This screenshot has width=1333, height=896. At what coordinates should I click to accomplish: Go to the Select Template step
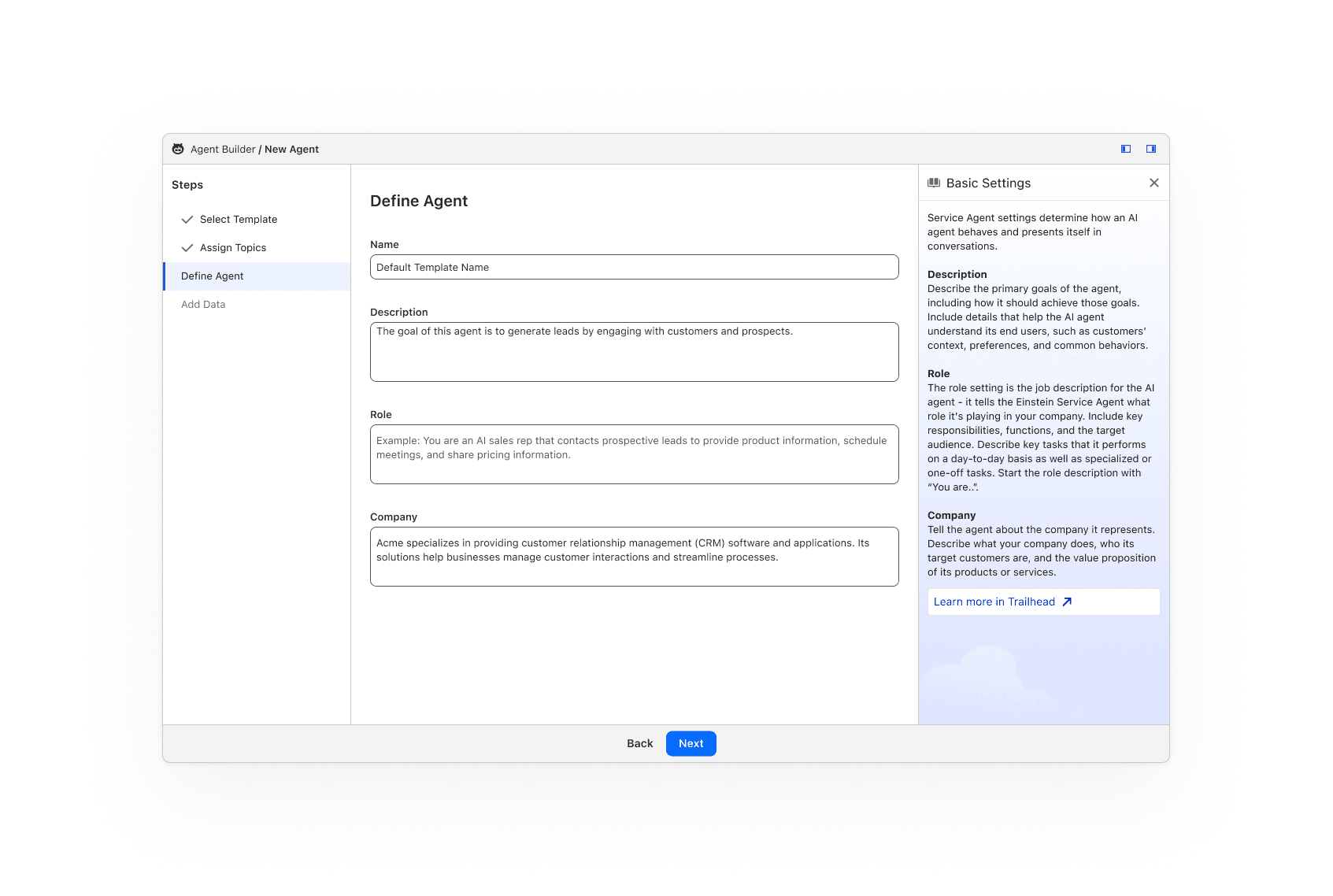click(x=257, y=220)
